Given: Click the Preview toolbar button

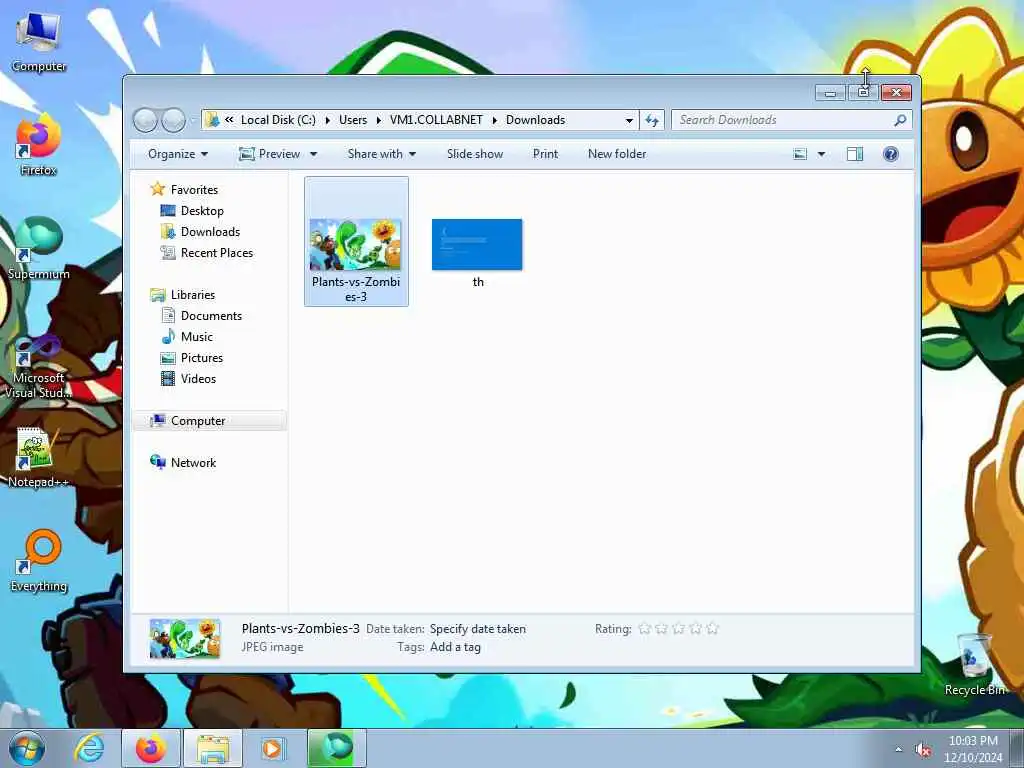Looking at the screenshot, I should pos(270,154).
